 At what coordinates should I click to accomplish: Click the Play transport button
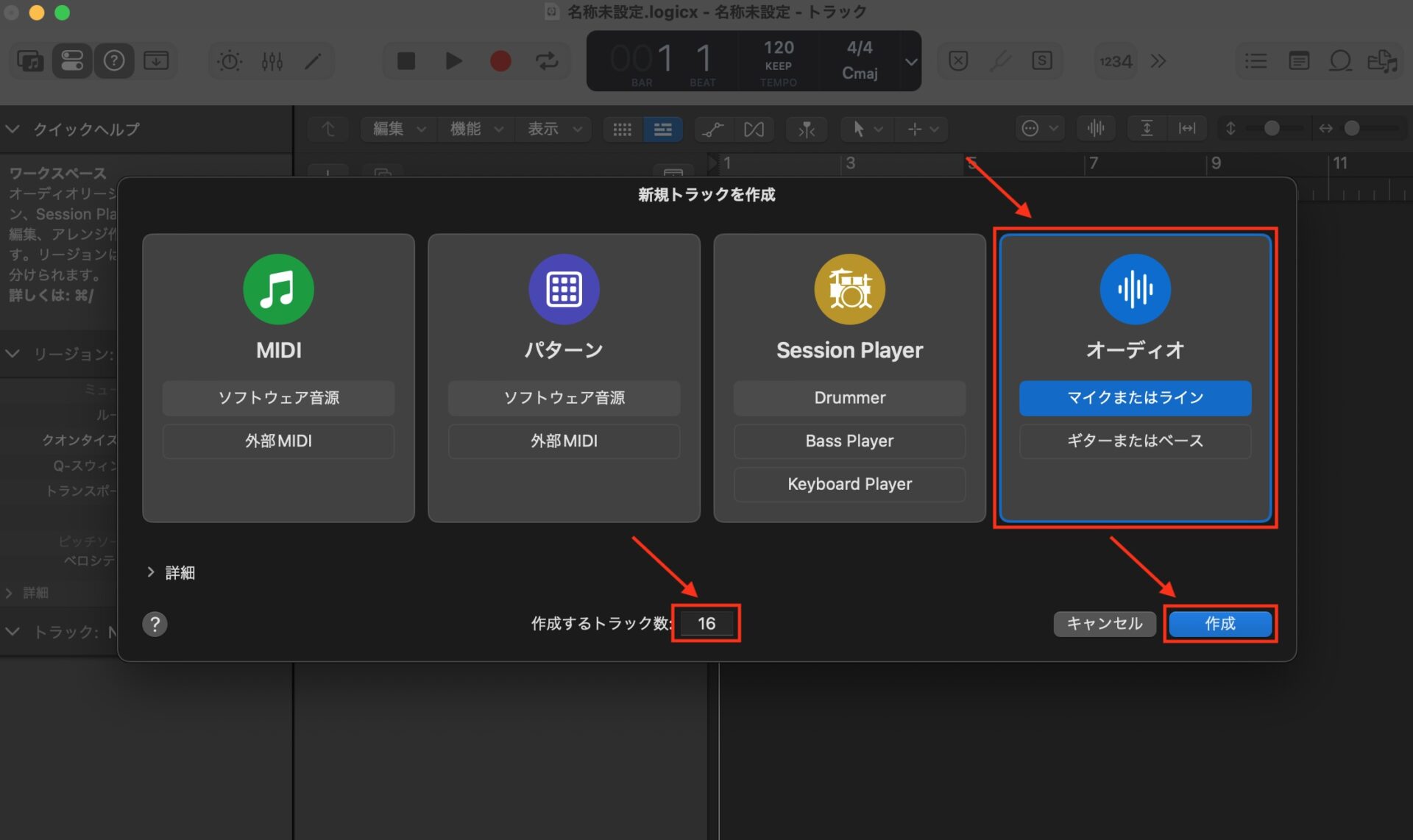[x=453, y=61]
